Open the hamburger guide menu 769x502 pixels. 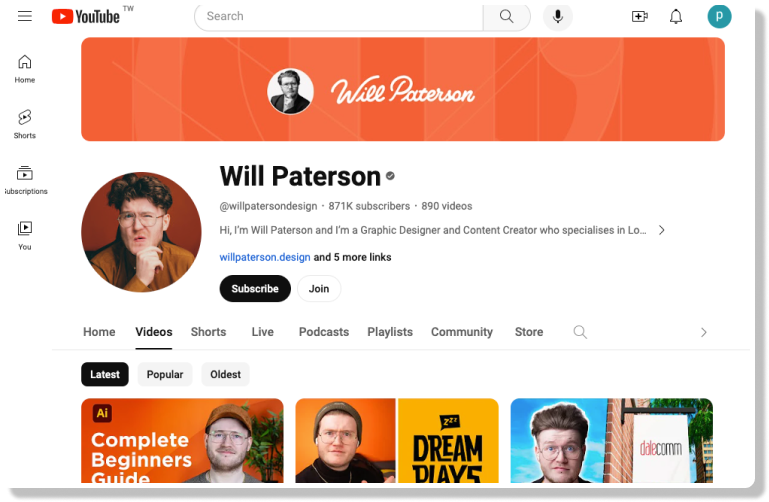[25, 16]
